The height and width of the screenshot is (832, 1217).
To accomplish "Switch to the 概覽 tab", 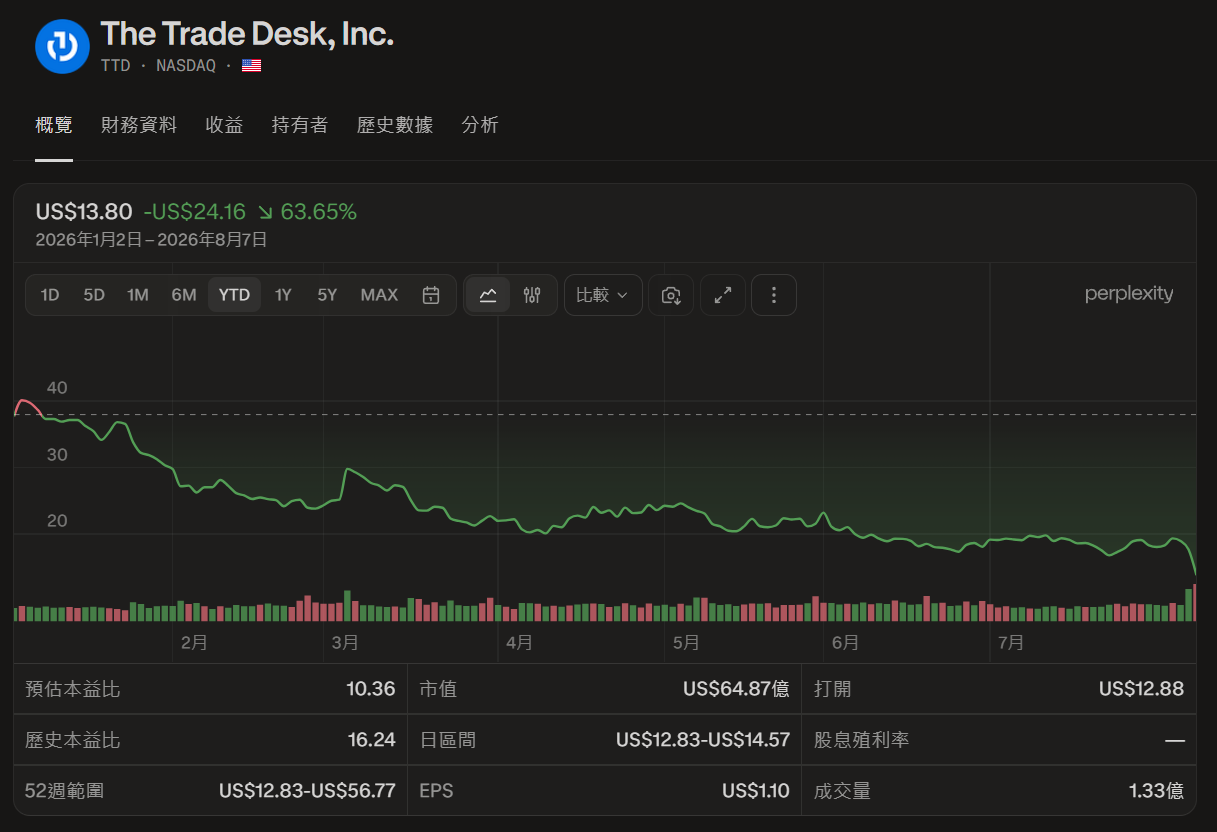I will [54, 125].
